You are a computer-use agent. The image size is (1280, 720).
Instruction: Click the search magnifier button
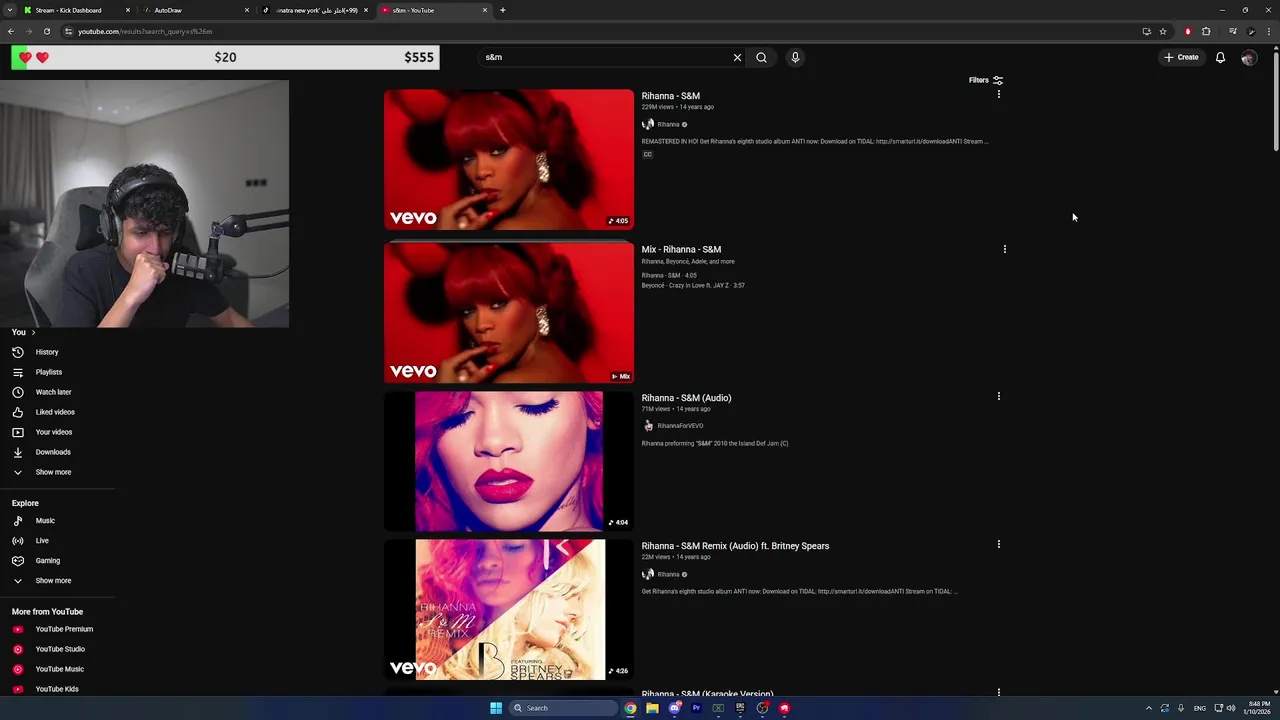point(761,57)
